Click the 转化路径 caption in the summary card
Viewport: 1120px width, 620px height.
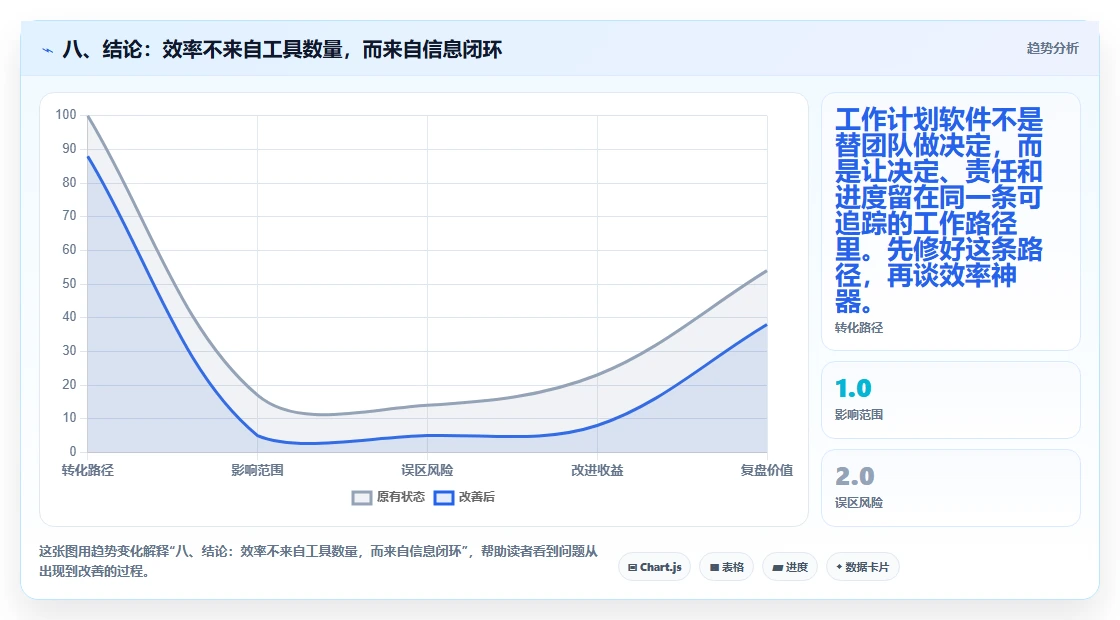click(x=859, y=328)
